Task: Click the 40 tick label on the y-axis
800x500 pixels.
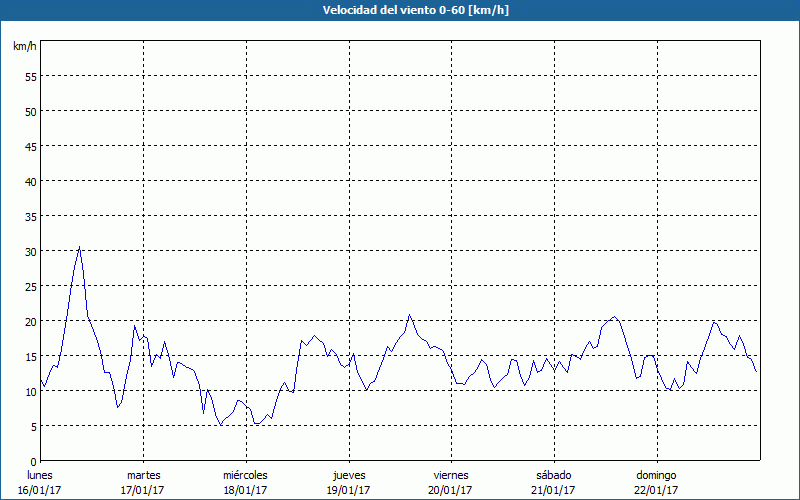Action: coord(30,181)
